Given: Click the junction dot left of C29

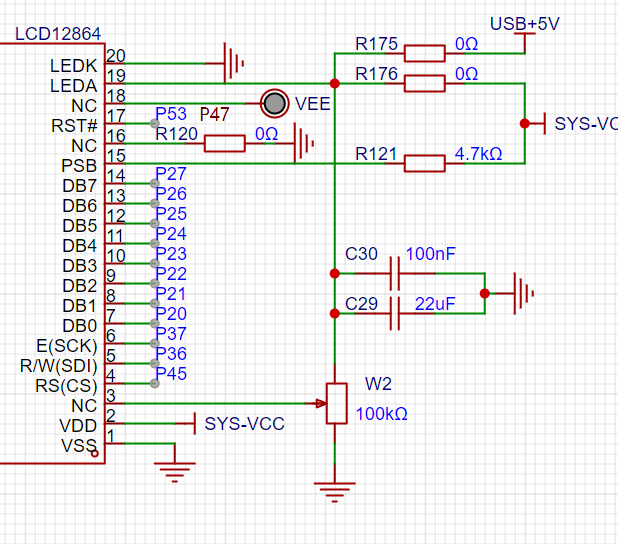Looking at the screenshot, I should [x=335, y=313].
